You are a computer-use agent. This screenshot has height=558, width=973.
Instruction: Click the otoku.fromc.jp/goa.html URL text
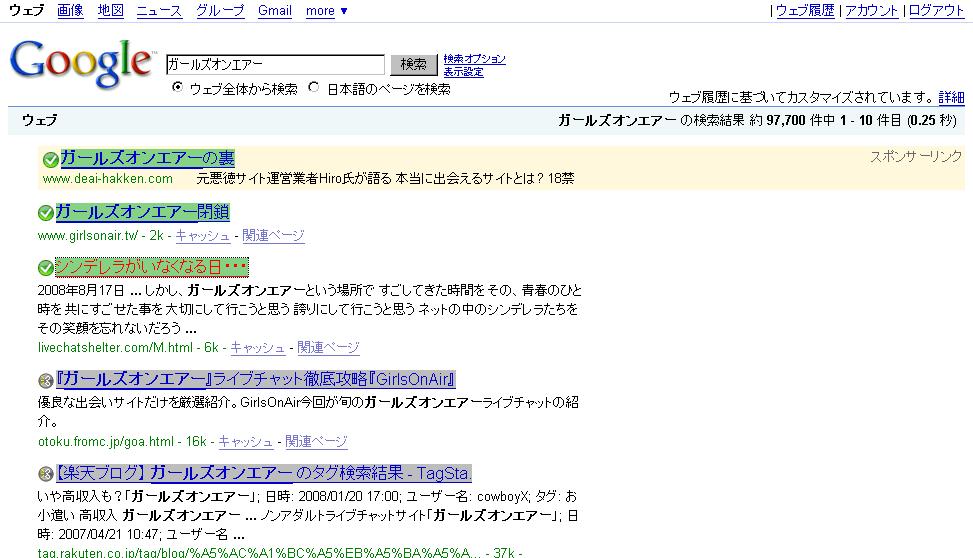(106, 442)
